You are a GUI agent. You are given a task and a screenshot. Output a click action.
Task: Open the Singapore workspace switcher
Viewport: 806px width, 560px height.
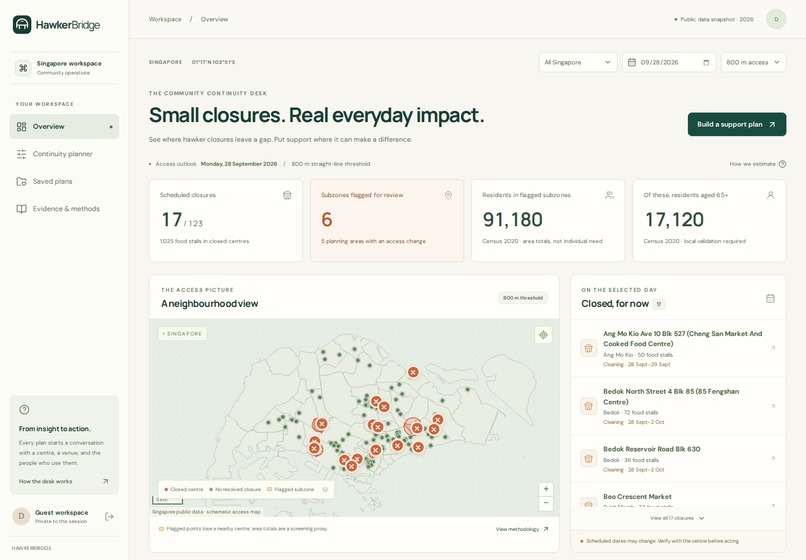[64, 67]
